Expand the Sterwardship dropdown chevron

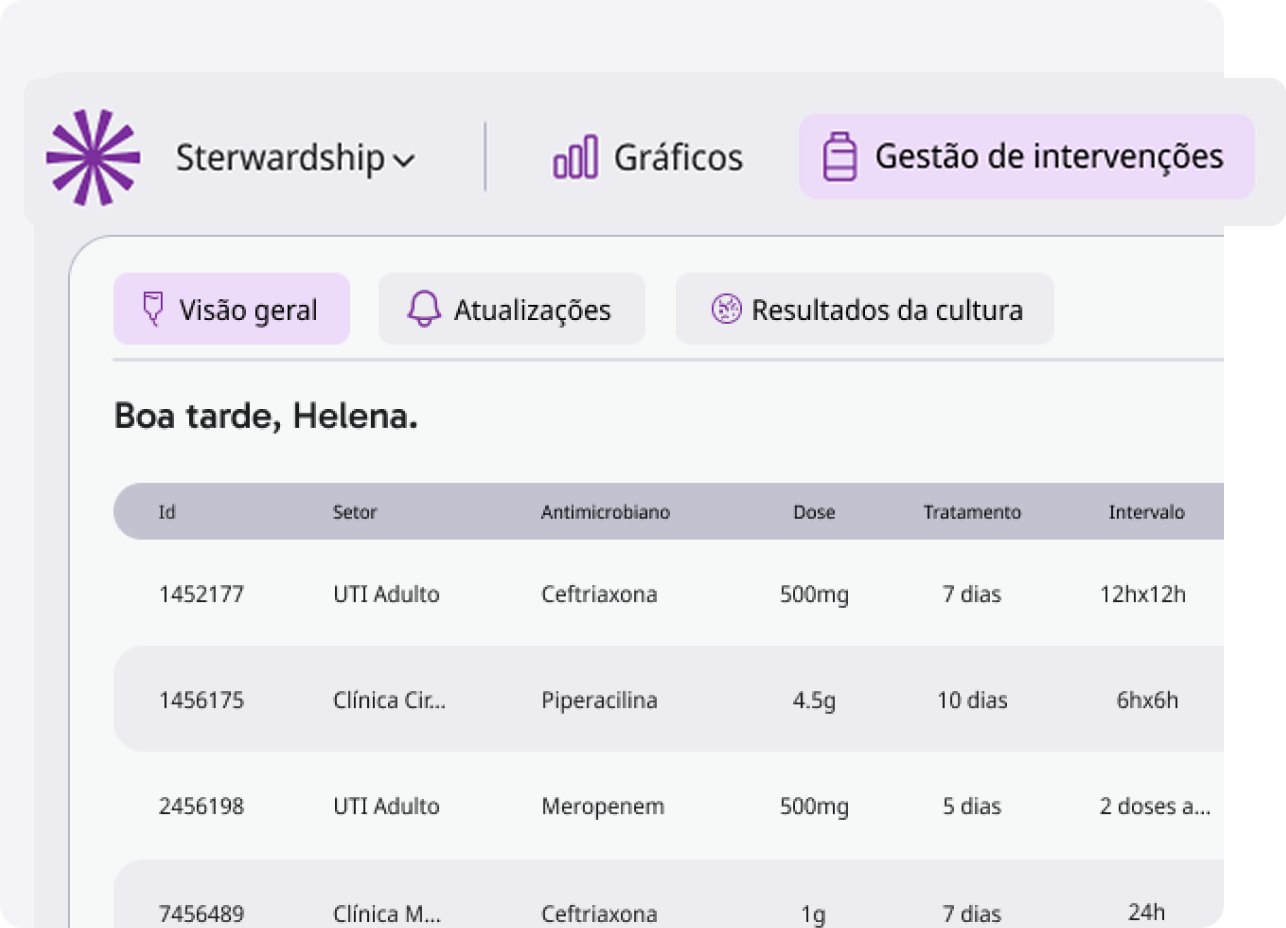(x=404, y=160)
